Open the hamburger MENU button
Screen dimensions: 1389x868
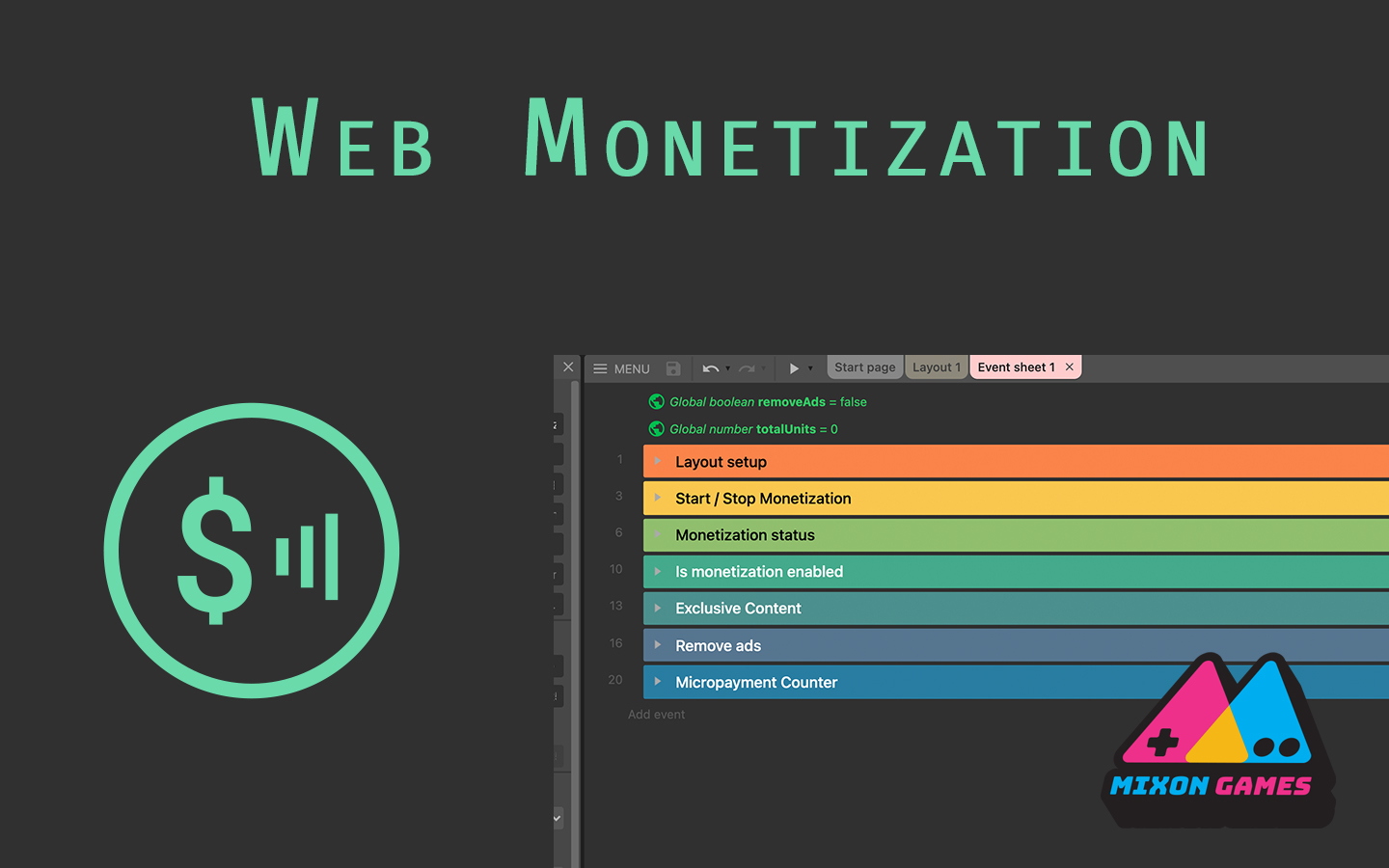[x=621, y=368]
